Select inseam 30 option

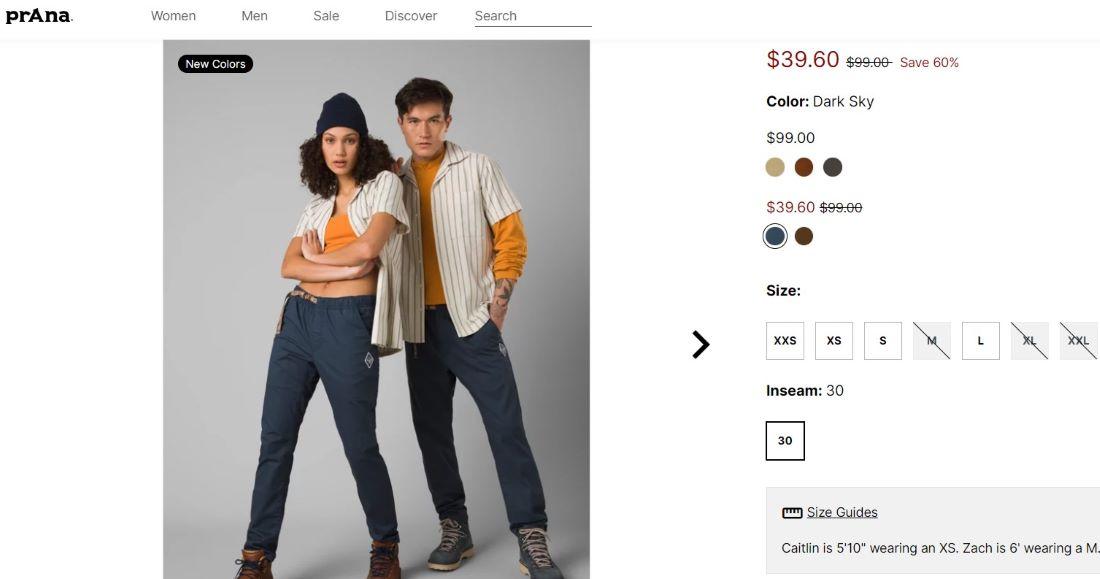(785, 441)
